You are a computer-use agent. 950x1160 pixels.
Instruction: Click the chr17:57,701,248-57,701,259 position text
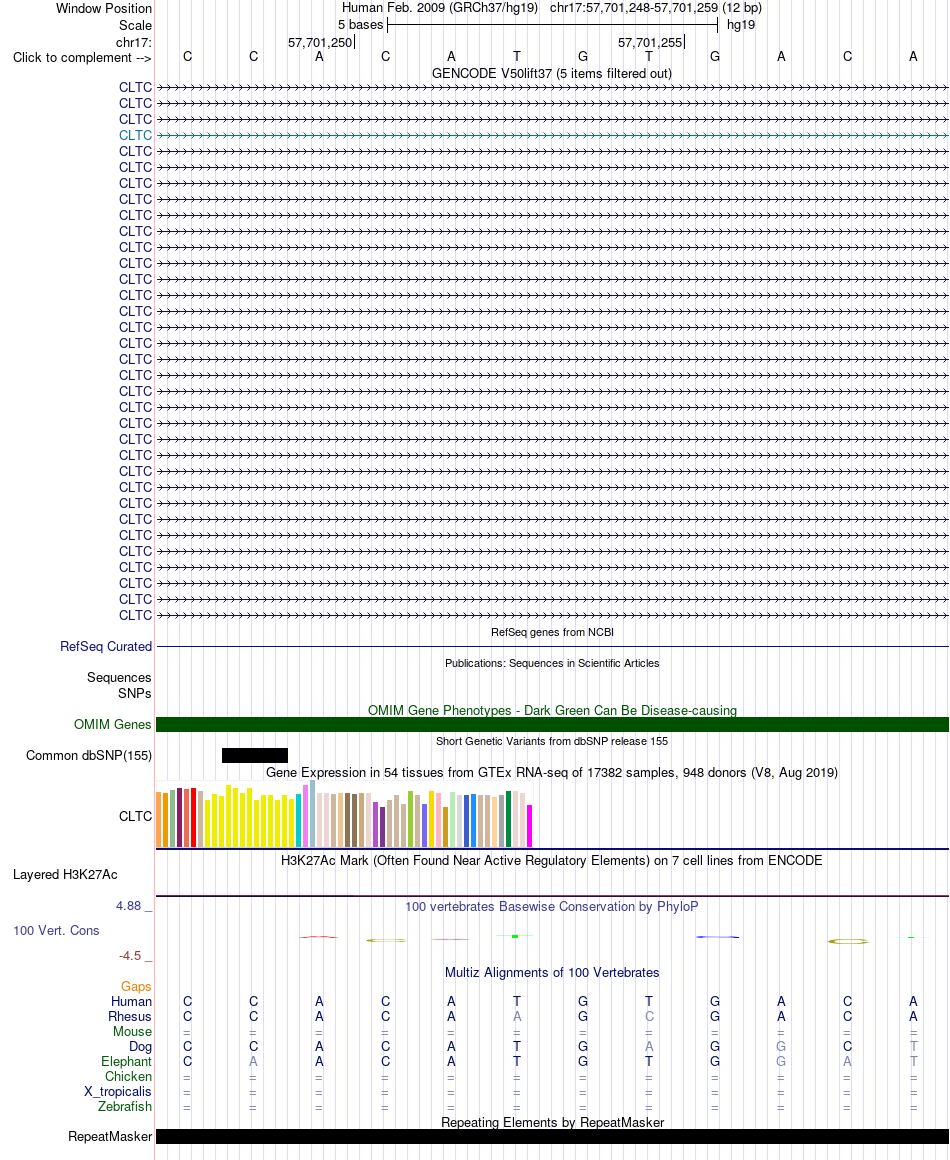point(634,8)
